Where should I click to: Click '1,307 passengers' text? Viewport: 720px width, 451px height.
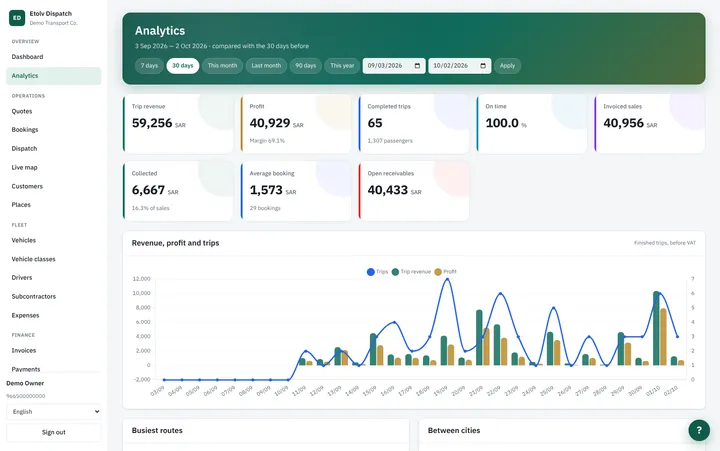tap(390, 141)
